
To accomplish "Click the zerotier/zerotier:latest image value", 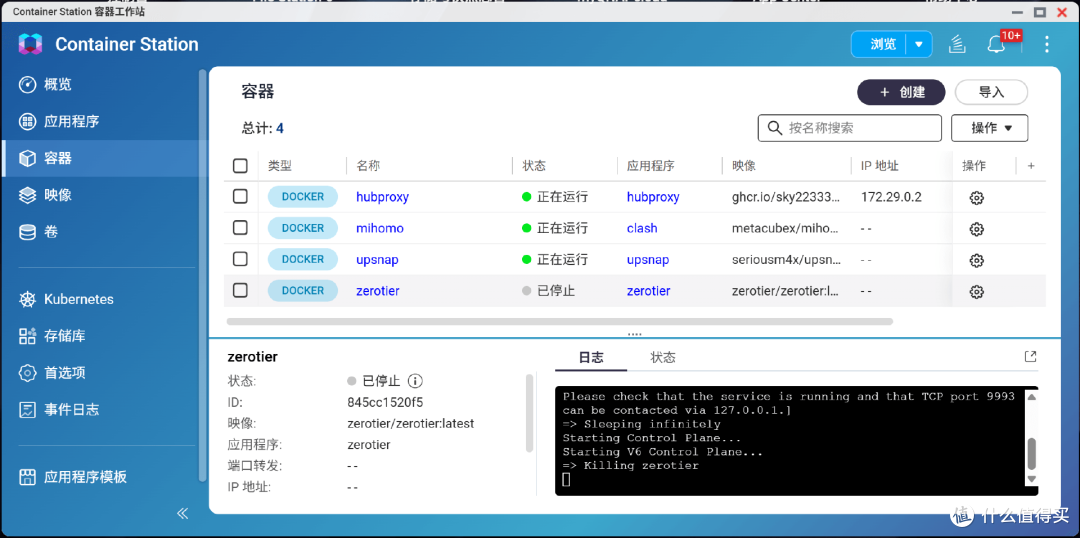I will [x=411, y=424].
